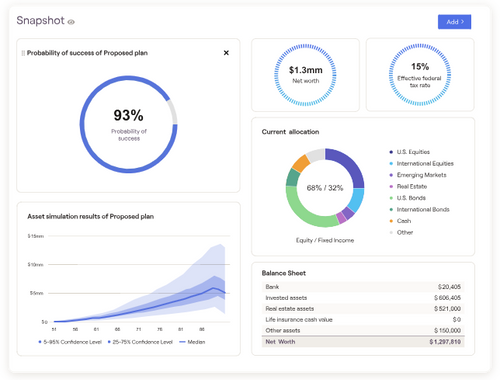Viewport: 500px width, 380px height.
Task: Select the Cash legend entry
Action: [x=400, y=221]
